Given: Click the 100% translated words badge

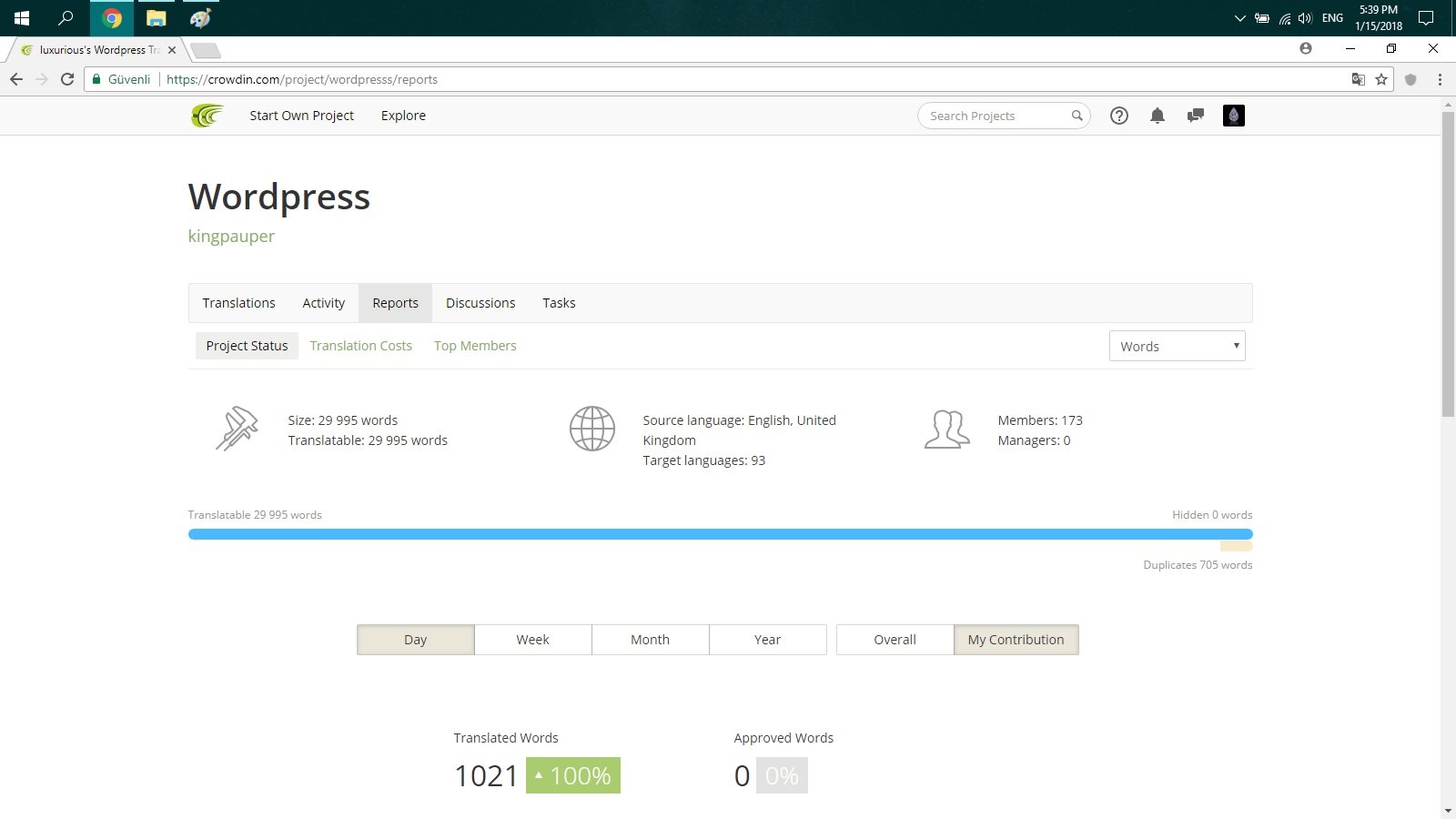Looking at the screenshot, I should coord(573,775).
